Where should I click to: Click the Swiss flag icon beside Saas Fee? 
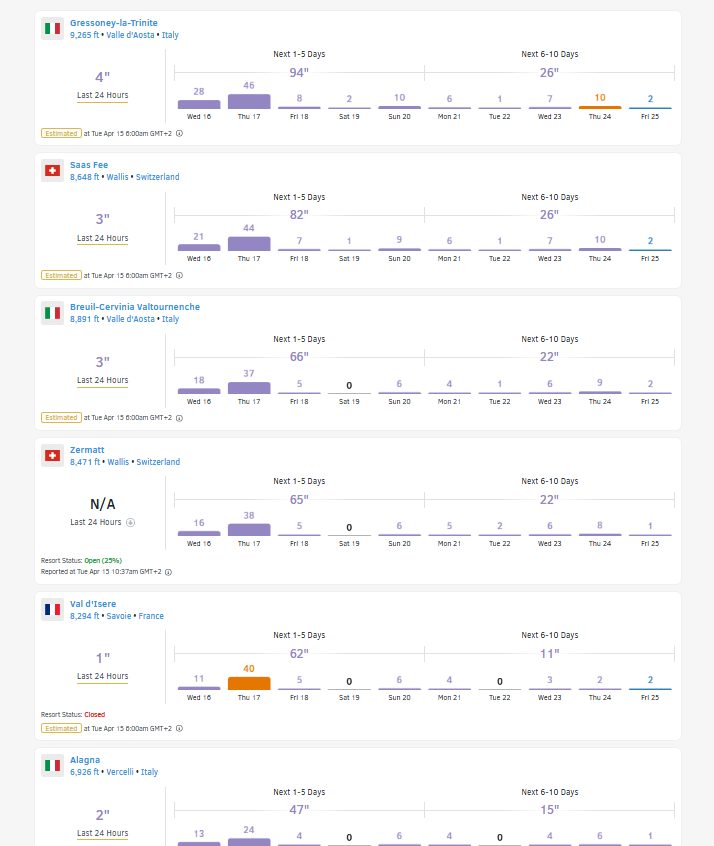[x=52, y=171]
